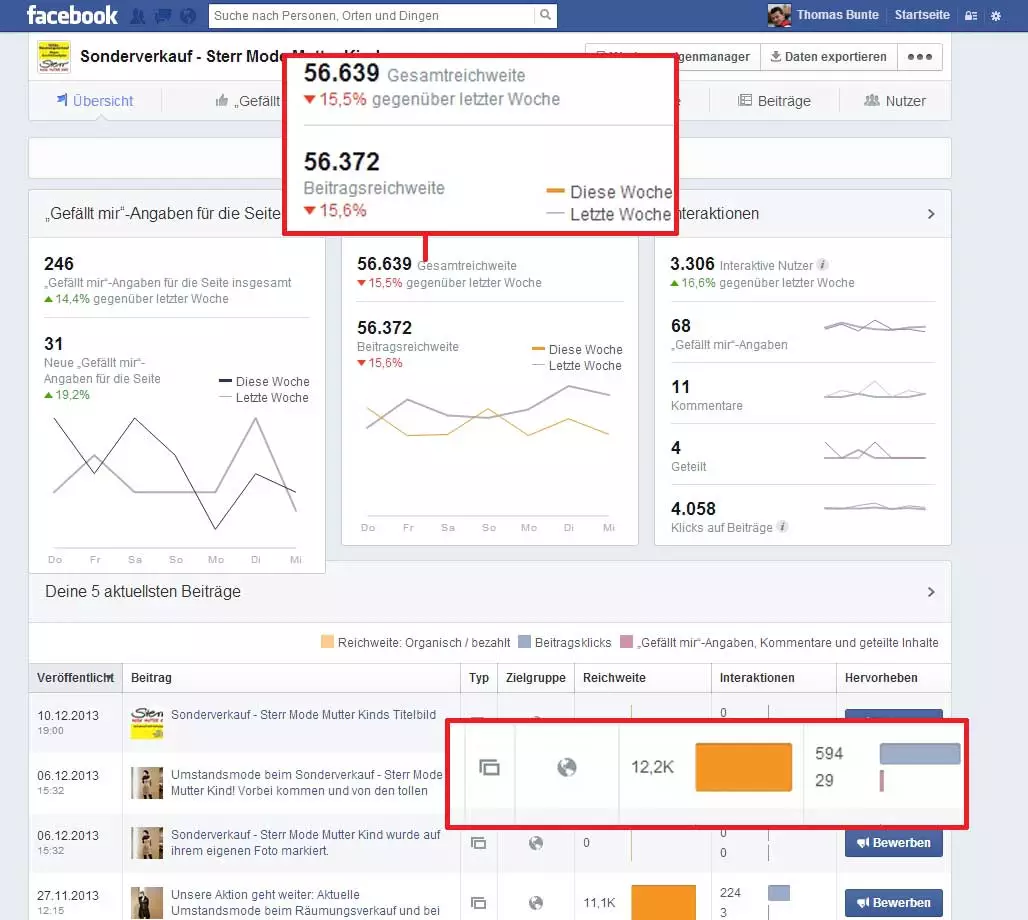Click Bewerben for 'Foto markiert' post
The height and width of the screenshot is (920, 1028).
tap(894, 843)
